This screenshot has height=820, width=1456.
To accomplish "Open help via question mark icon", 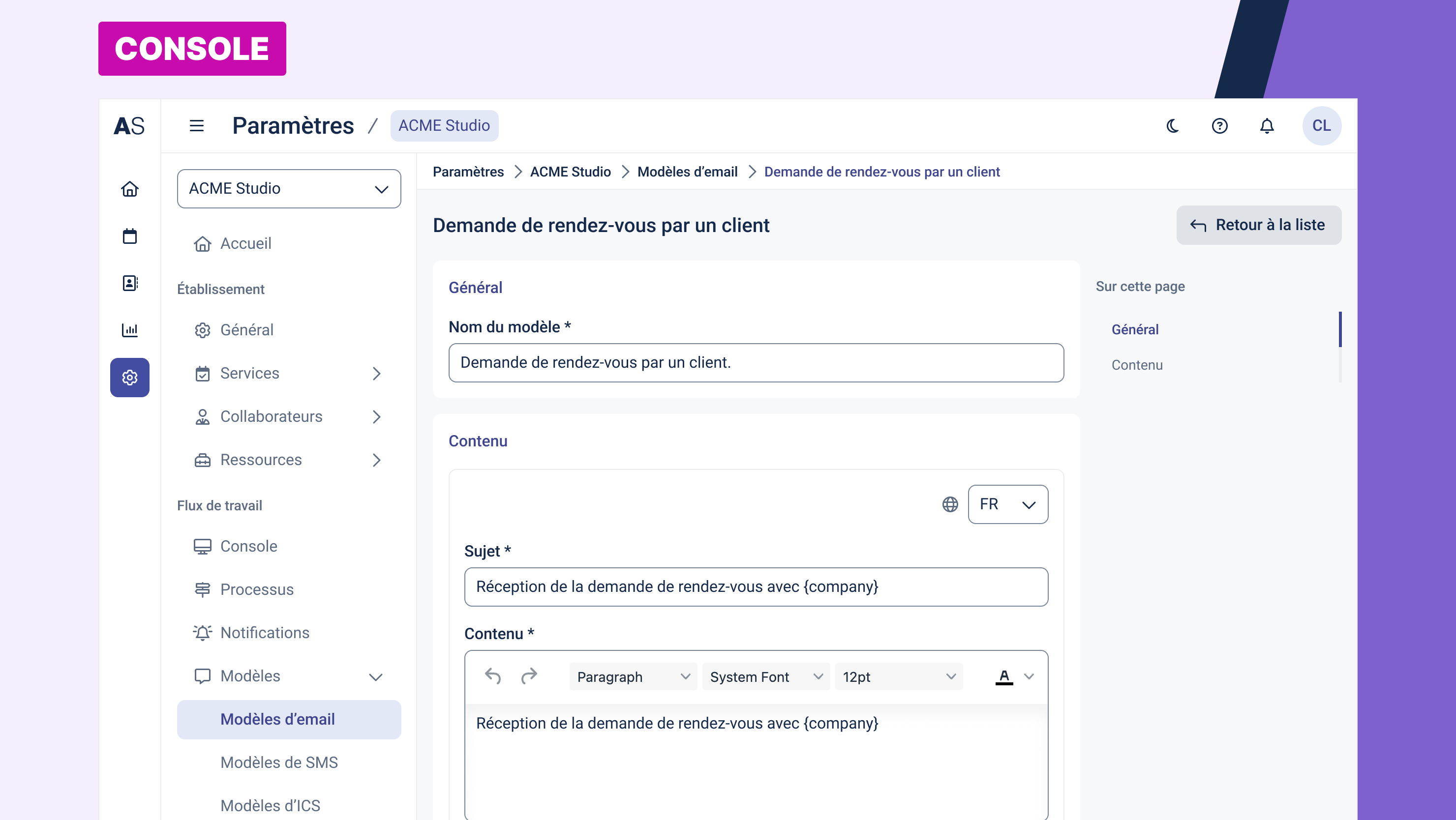I will 1220,125.
